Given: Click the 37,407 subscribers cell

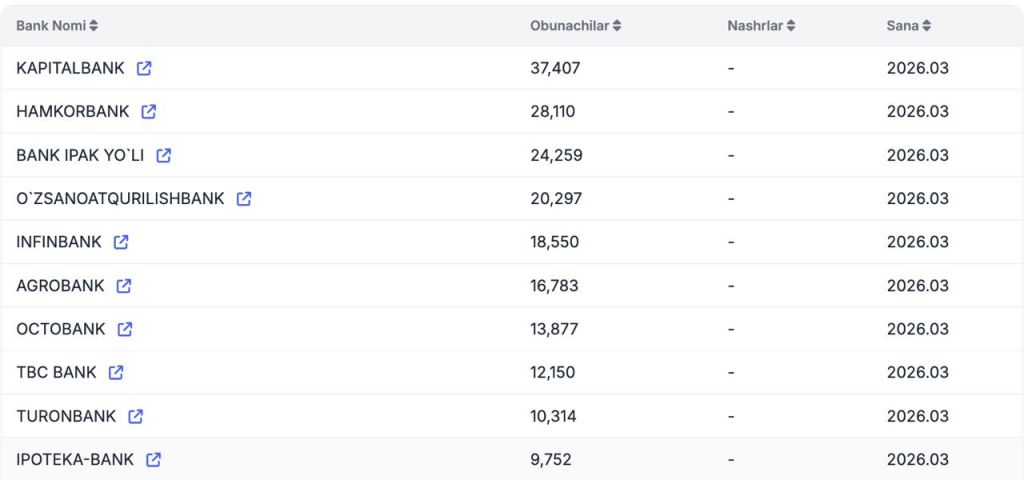Looking at the screenshot, I should [555, 68].
